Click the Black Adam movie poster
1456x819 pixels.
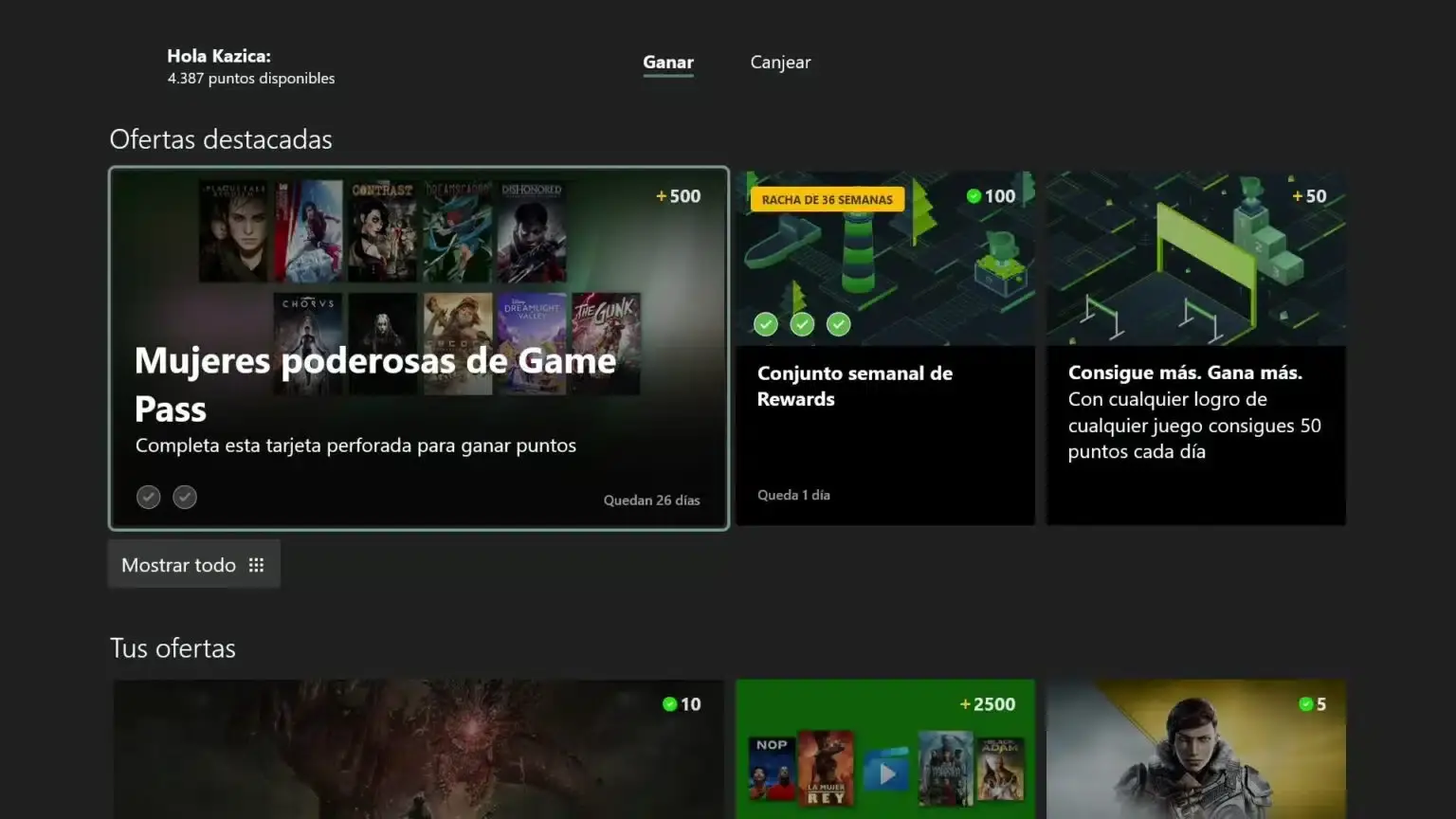point(1000,768)
